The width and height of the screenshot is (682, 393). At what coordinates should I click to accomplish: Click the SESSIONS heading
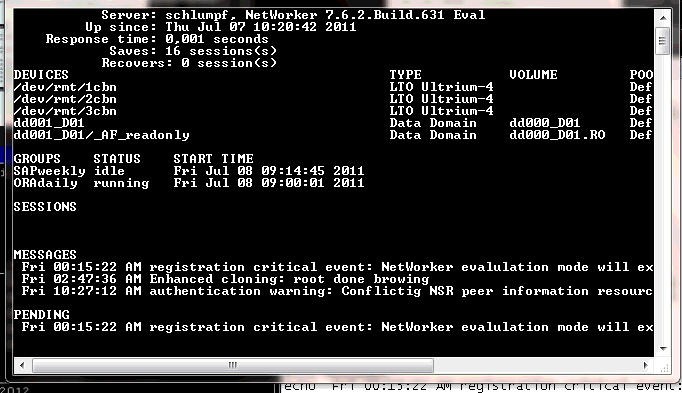coord(45,207)
